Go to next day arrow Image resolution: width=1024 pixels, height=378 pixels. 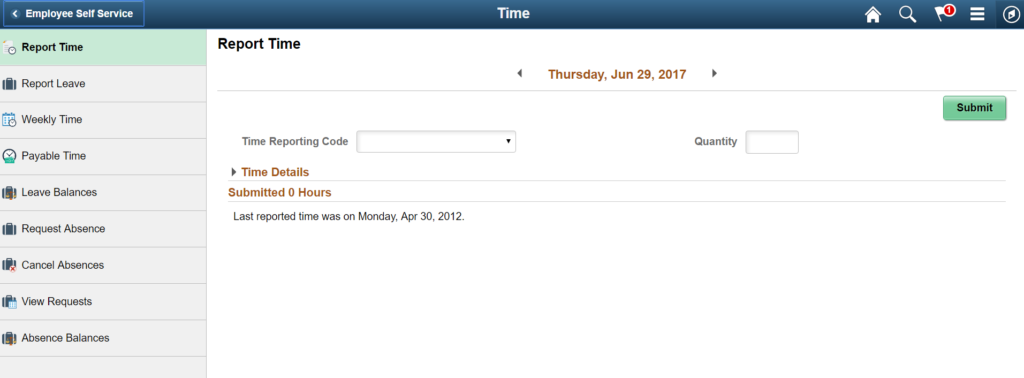point(714,73)
